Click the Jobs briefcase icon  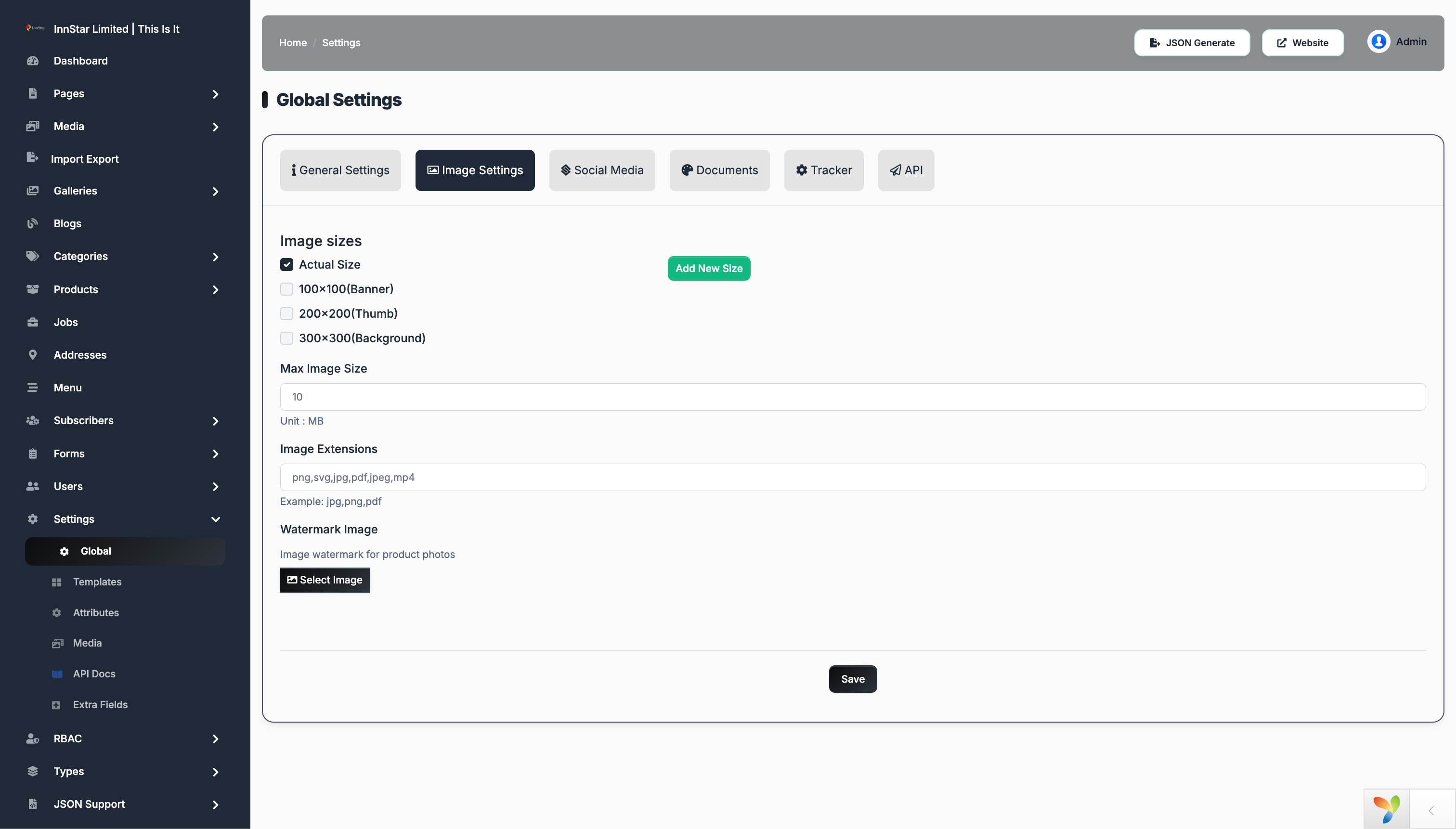[x=32, y=322]
